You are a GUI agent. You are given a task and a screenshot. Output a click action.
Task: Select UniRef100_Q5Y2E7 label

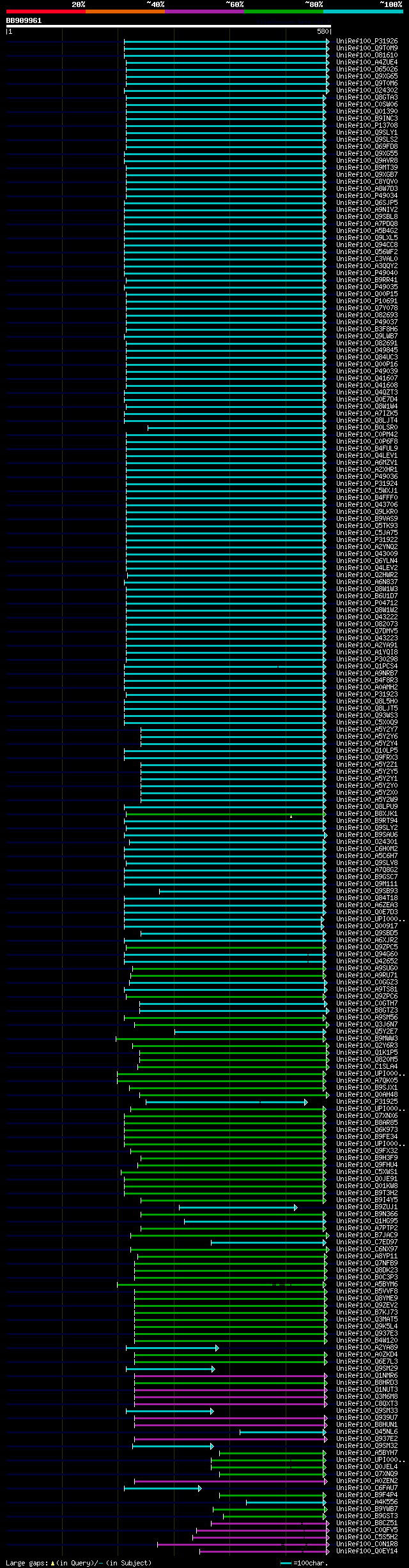[x=367, y=1032]
